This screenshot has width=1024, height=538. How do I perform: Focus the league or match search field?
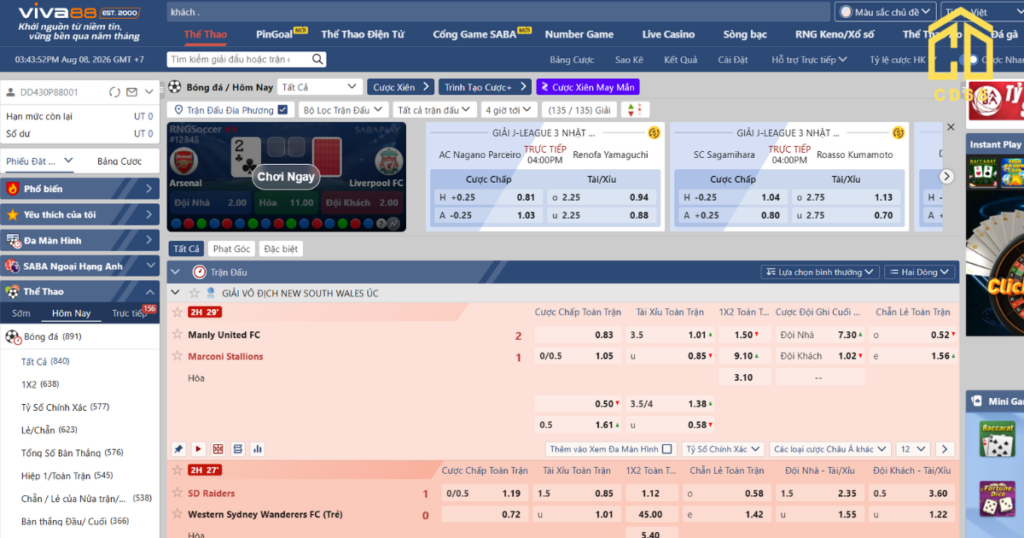point(238,59)
